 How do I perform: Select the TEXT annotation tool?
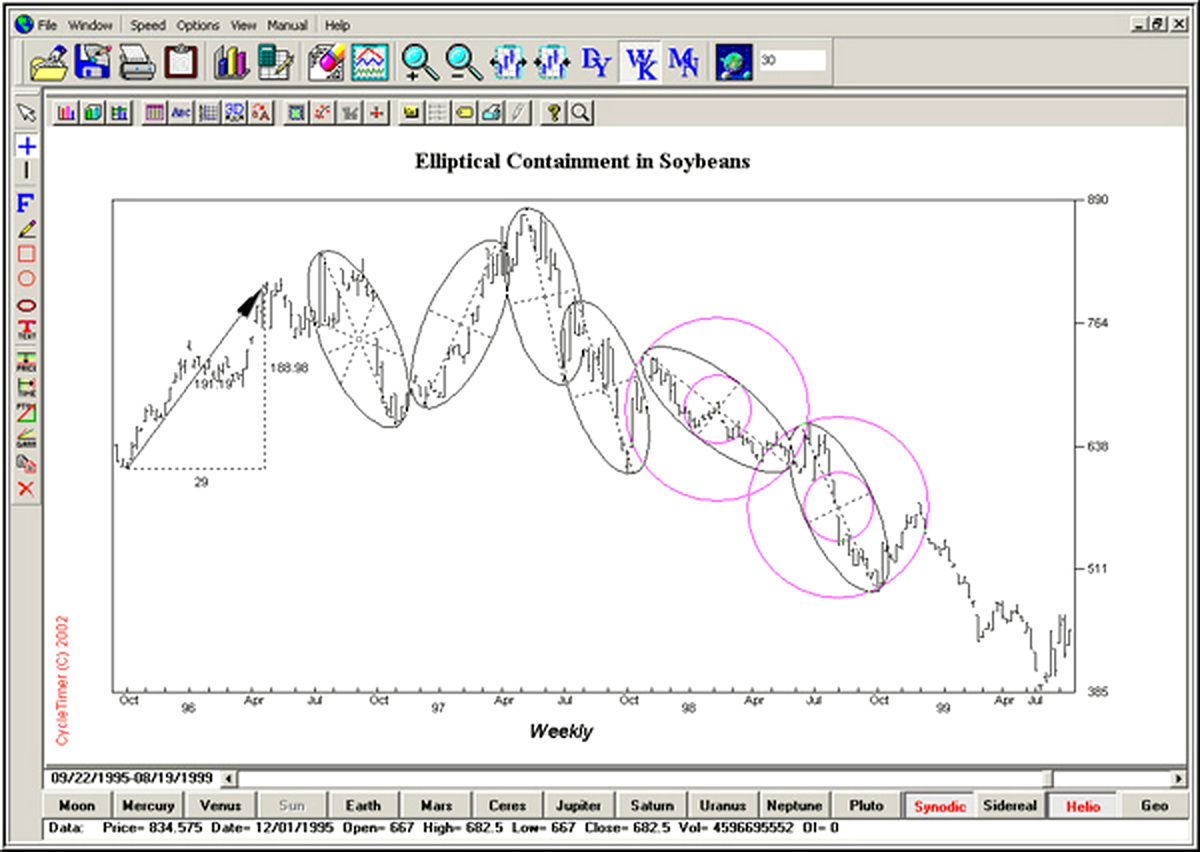[27, 330]
